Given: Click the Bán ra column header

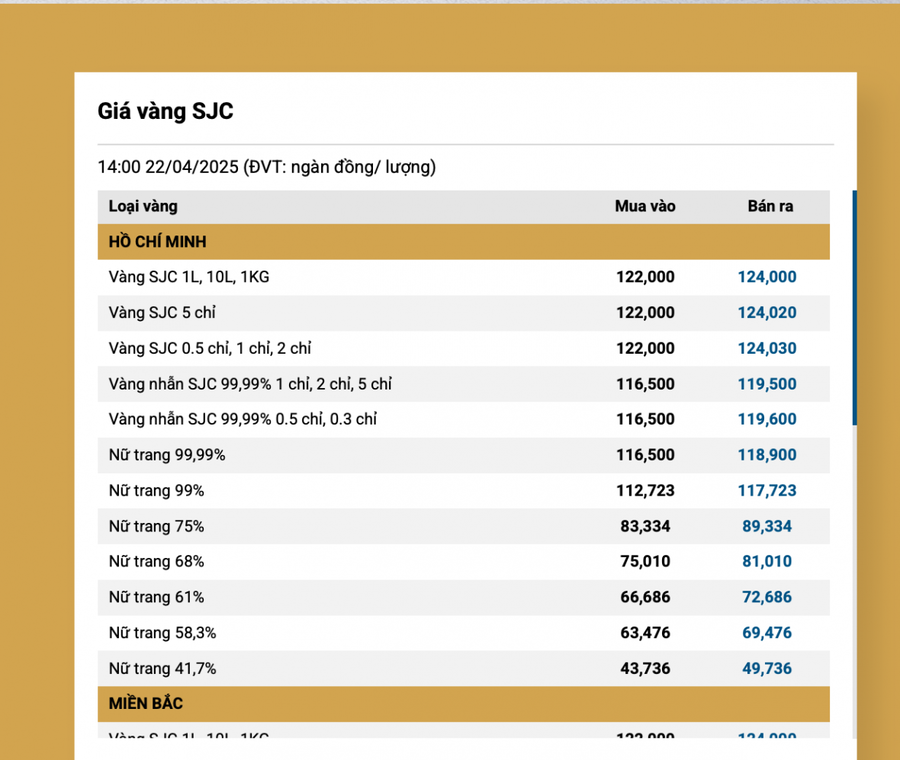Looking at the screenshot, I should click(x=770, y=206).
